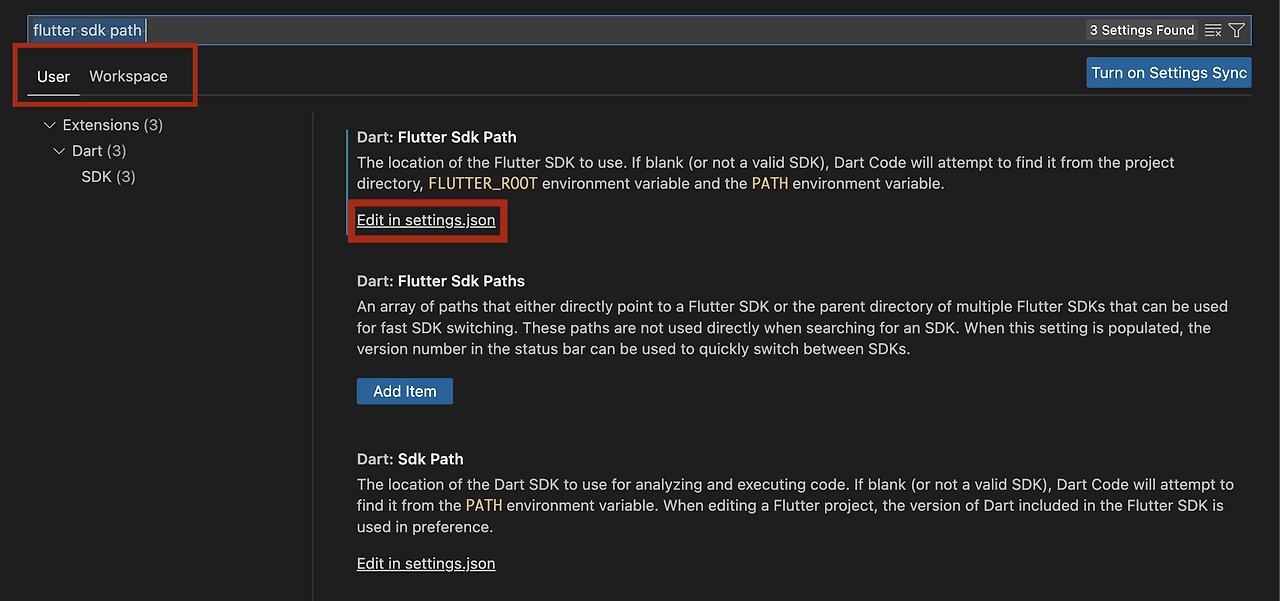Click the 3 Settings Found badge
Viewport: 1280px width, 601px height.
point(1142,30)
